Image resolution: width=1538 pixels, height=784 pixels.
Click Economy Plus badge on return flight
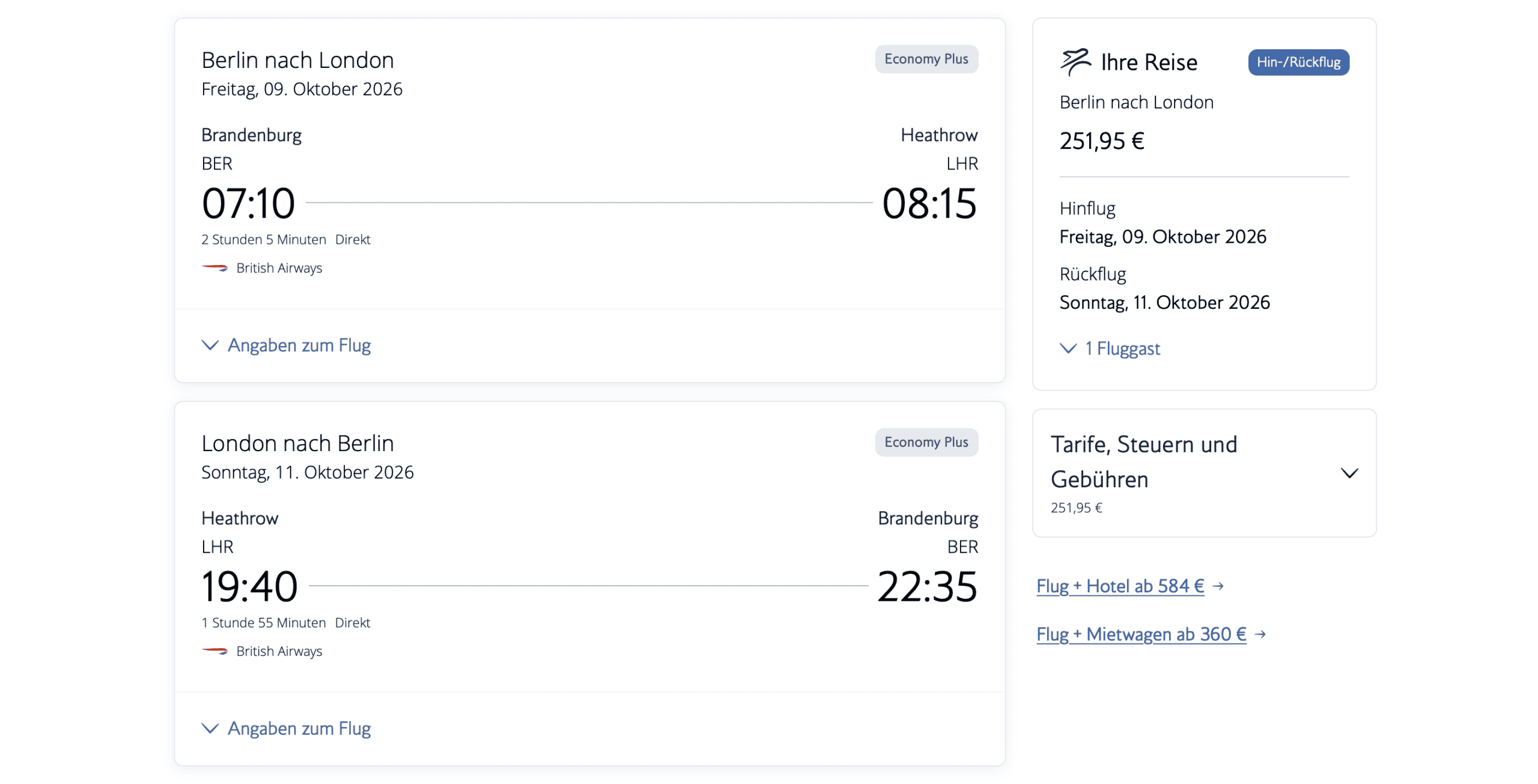(x=926, y=442)
